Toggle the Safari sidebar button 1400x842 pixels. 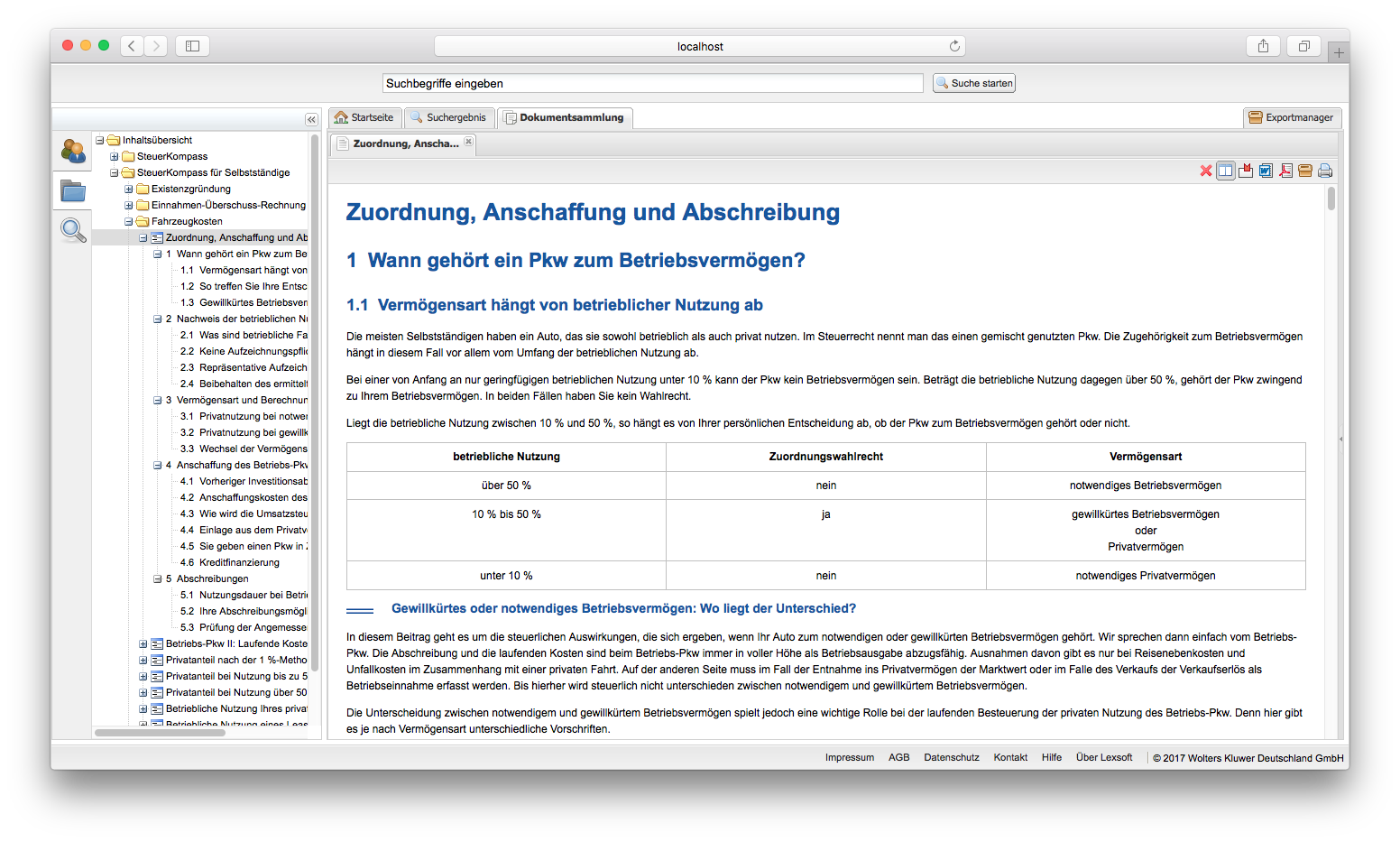click(192, 45)
